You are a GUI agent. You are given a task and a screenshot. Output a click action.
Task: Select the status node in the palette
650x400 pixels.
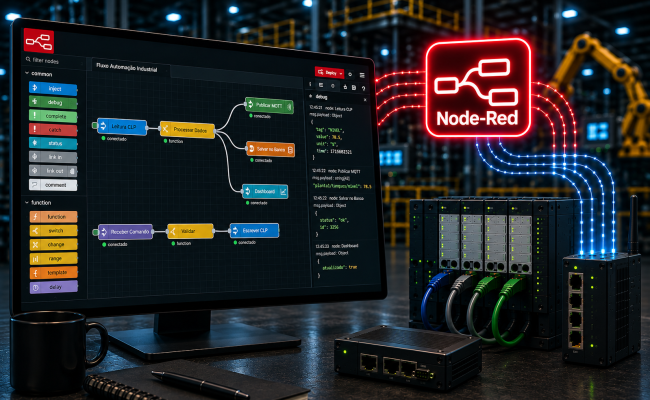tap(53, 143)
